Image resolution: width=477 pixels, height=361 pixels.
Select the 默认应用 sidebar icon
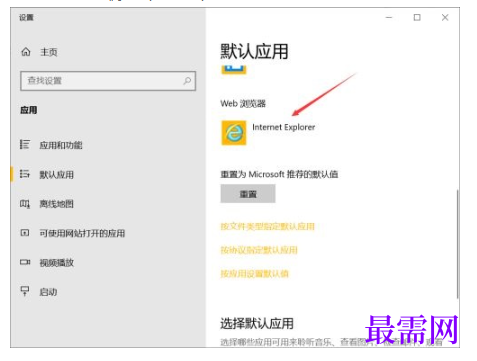click(25, 174)
